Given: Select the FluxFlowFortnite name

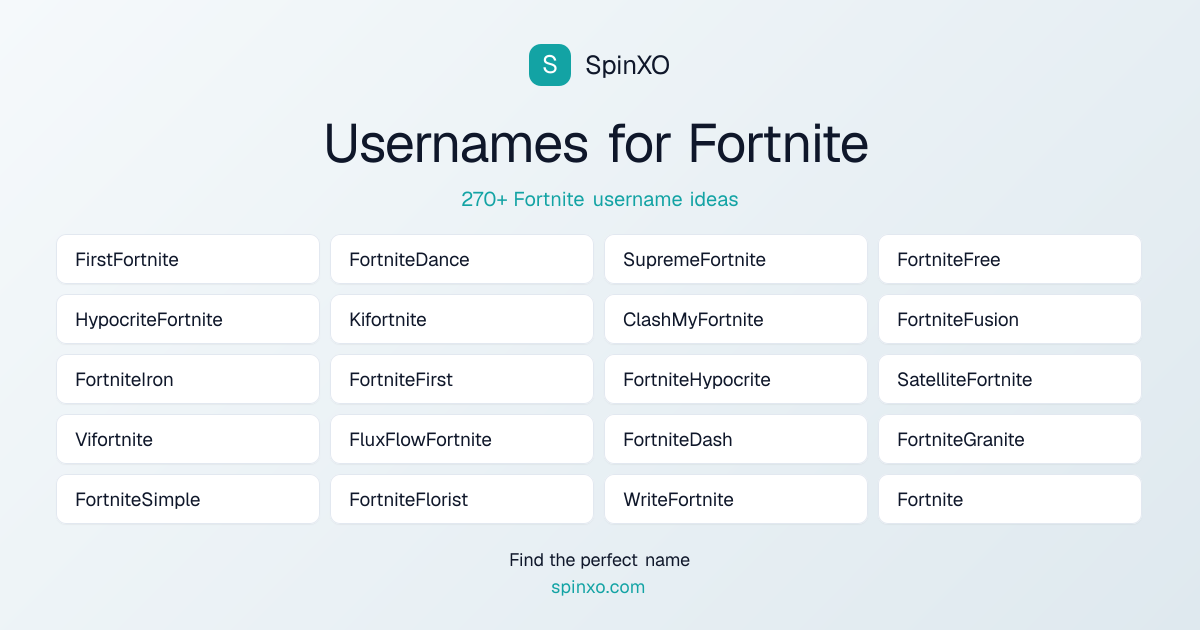Looking at the screenshot, I should click(x=462, y=439).
